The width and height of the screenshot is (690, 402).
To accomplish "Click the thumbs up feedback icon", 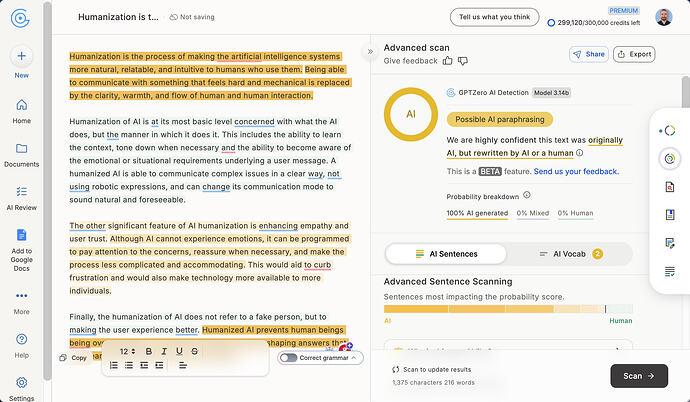I will 448,61.
